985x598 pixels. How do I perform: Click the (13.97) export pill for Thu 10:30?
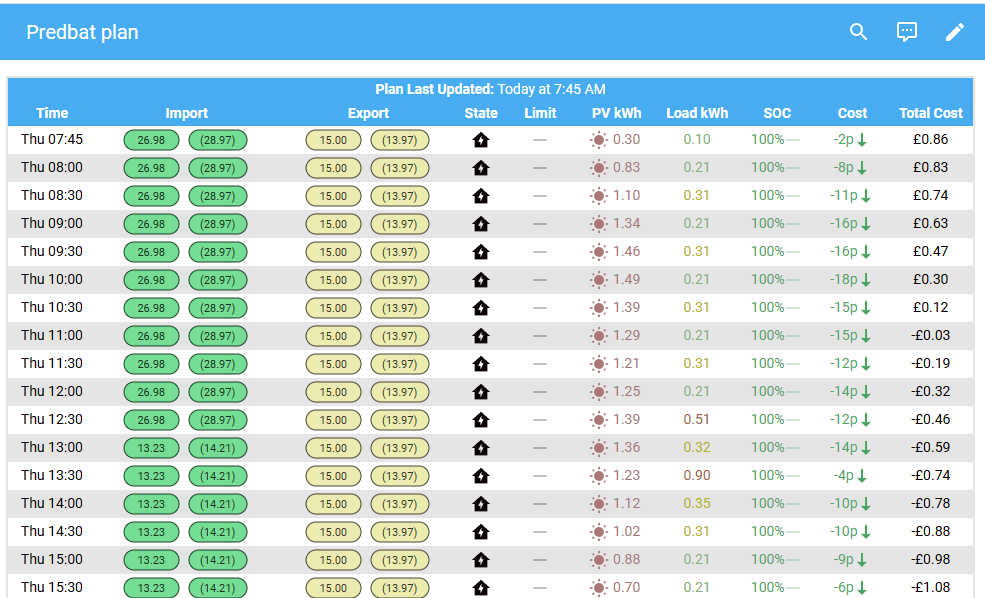pos(400,308)
